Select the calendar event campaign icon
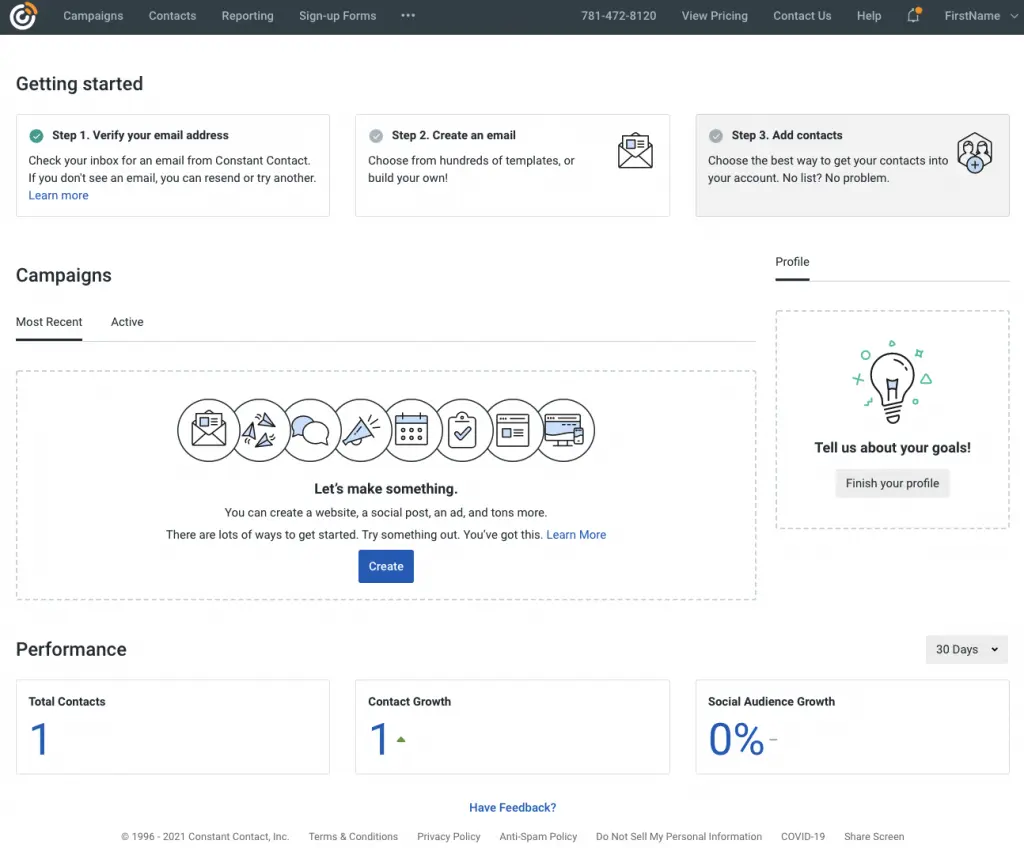This screenshot has height=848, width=1024. 411,431
